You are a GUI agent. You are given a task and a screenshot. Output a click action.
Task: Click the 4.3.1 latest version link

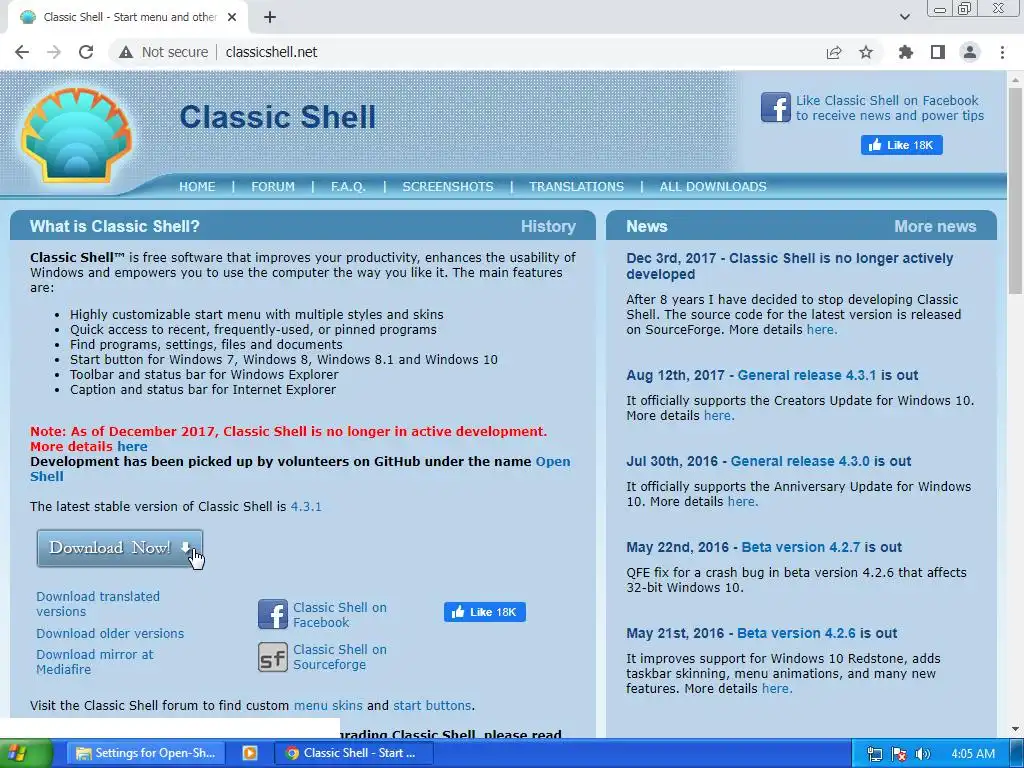(x=306, y=507)
